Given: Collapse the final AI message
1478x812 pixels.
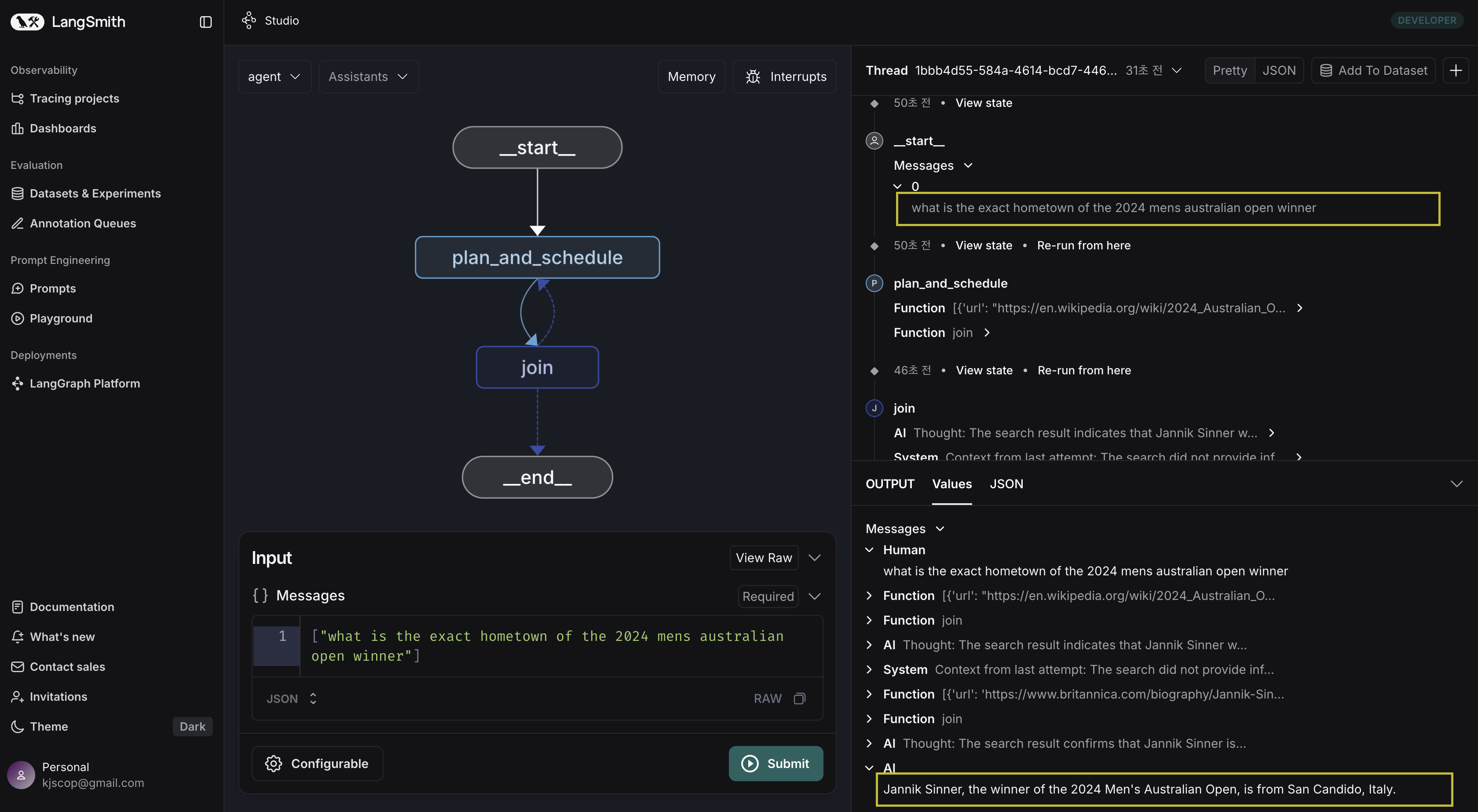Looking at the screenshot, I should click(869, 768).
